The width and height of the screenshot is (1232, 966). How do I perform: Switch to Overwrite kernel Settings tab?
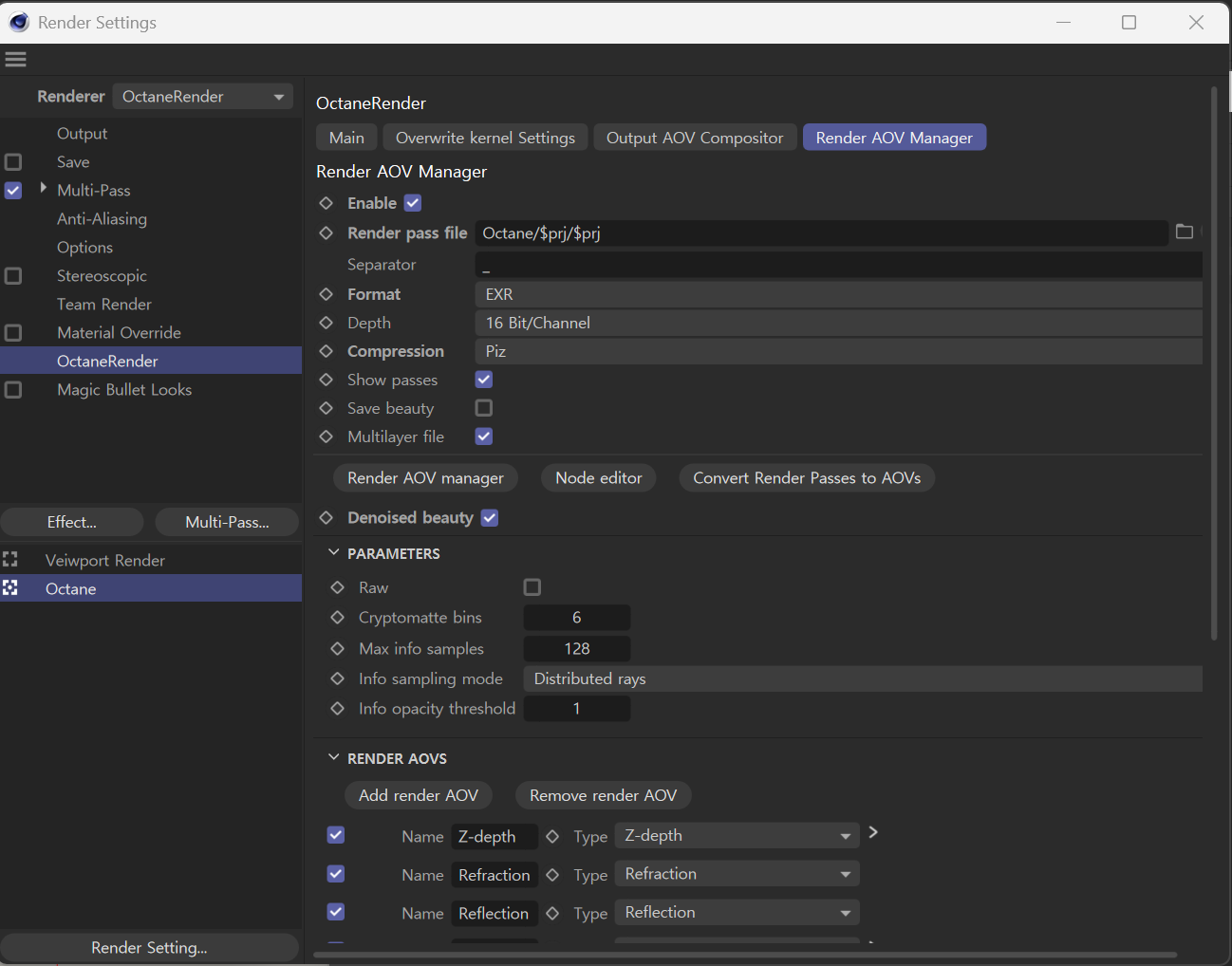pos(485,138)
